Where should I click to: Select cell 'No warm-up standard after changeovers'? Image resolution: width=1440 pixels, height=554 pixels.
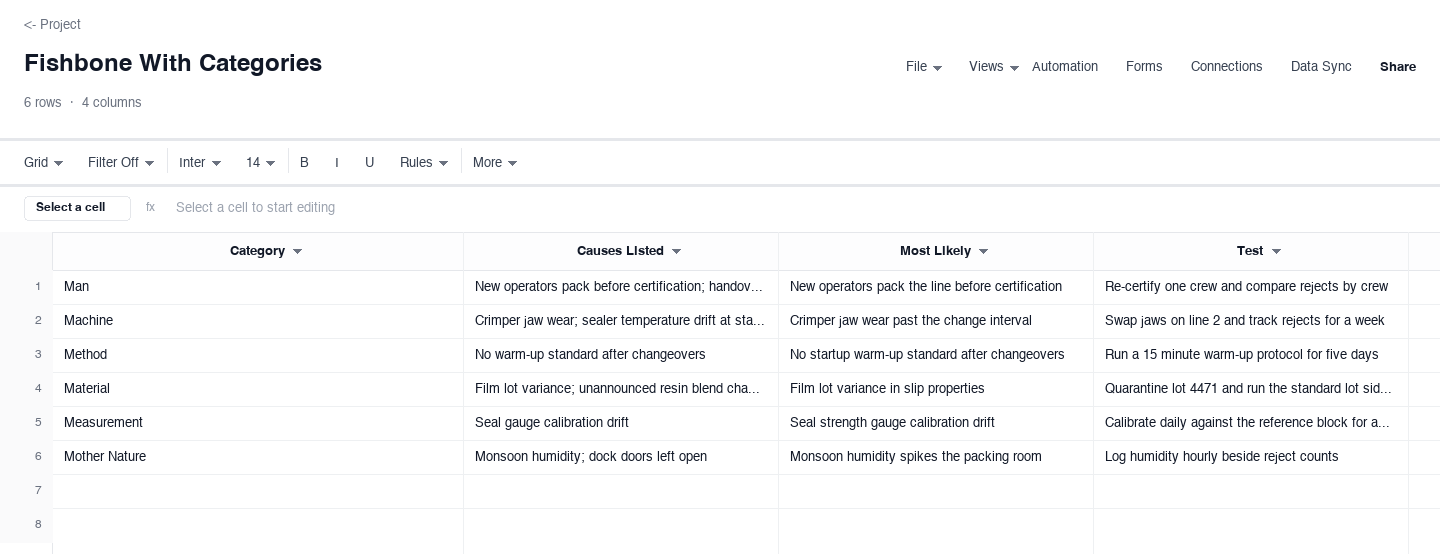pos(621,355)
